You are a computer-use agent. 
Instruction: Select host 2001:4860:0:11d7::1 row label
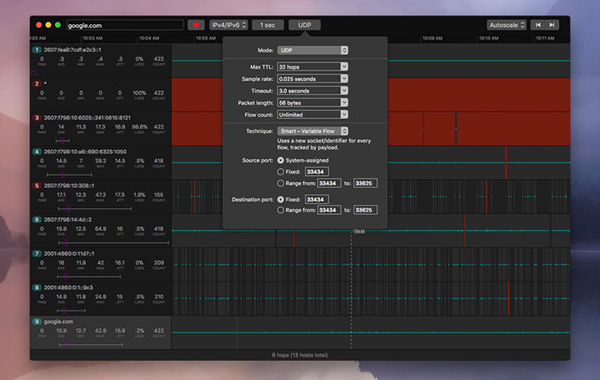point(69,254)
